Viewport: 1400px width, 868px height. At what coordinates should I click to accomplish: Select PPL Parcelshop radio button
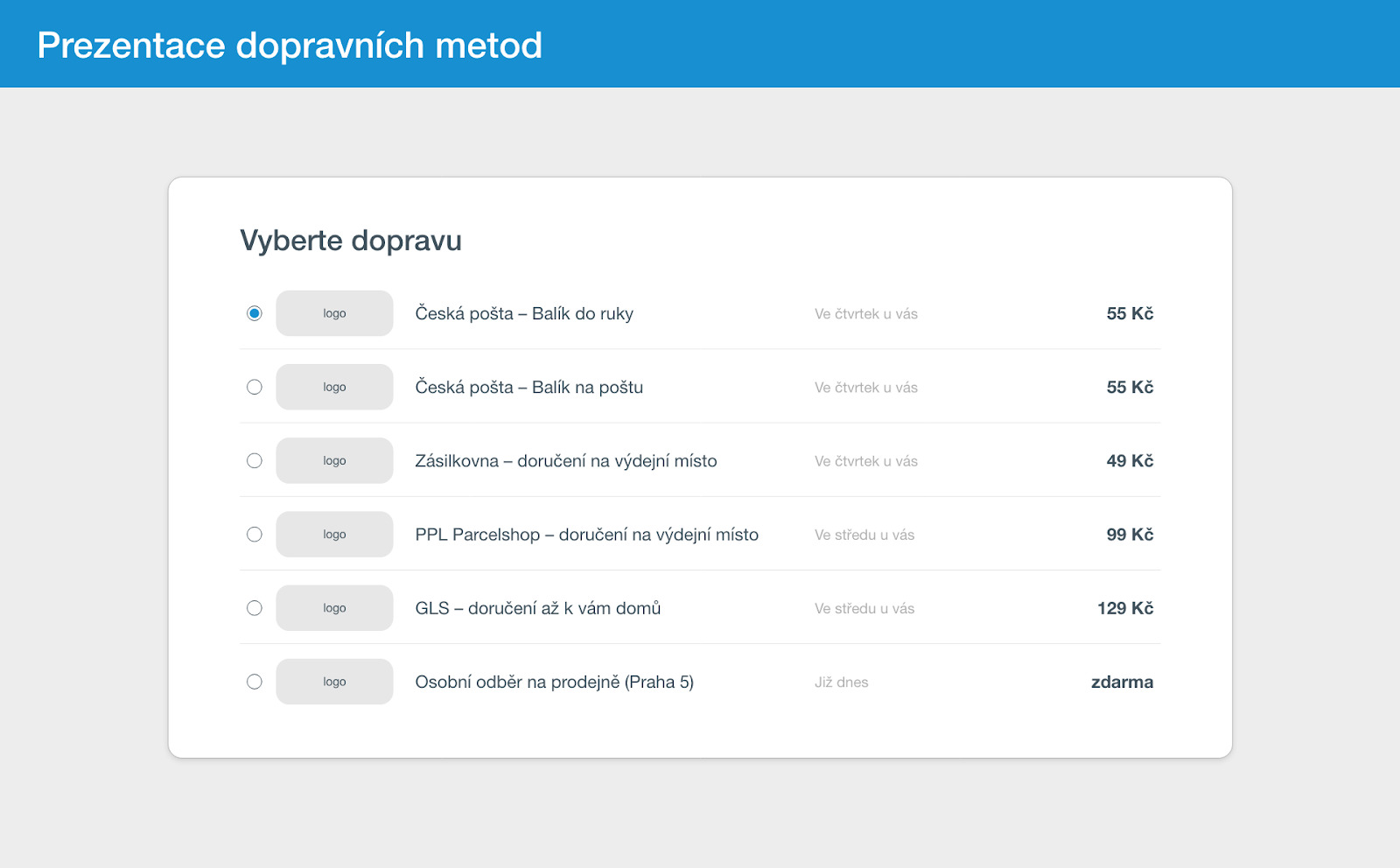254,534
